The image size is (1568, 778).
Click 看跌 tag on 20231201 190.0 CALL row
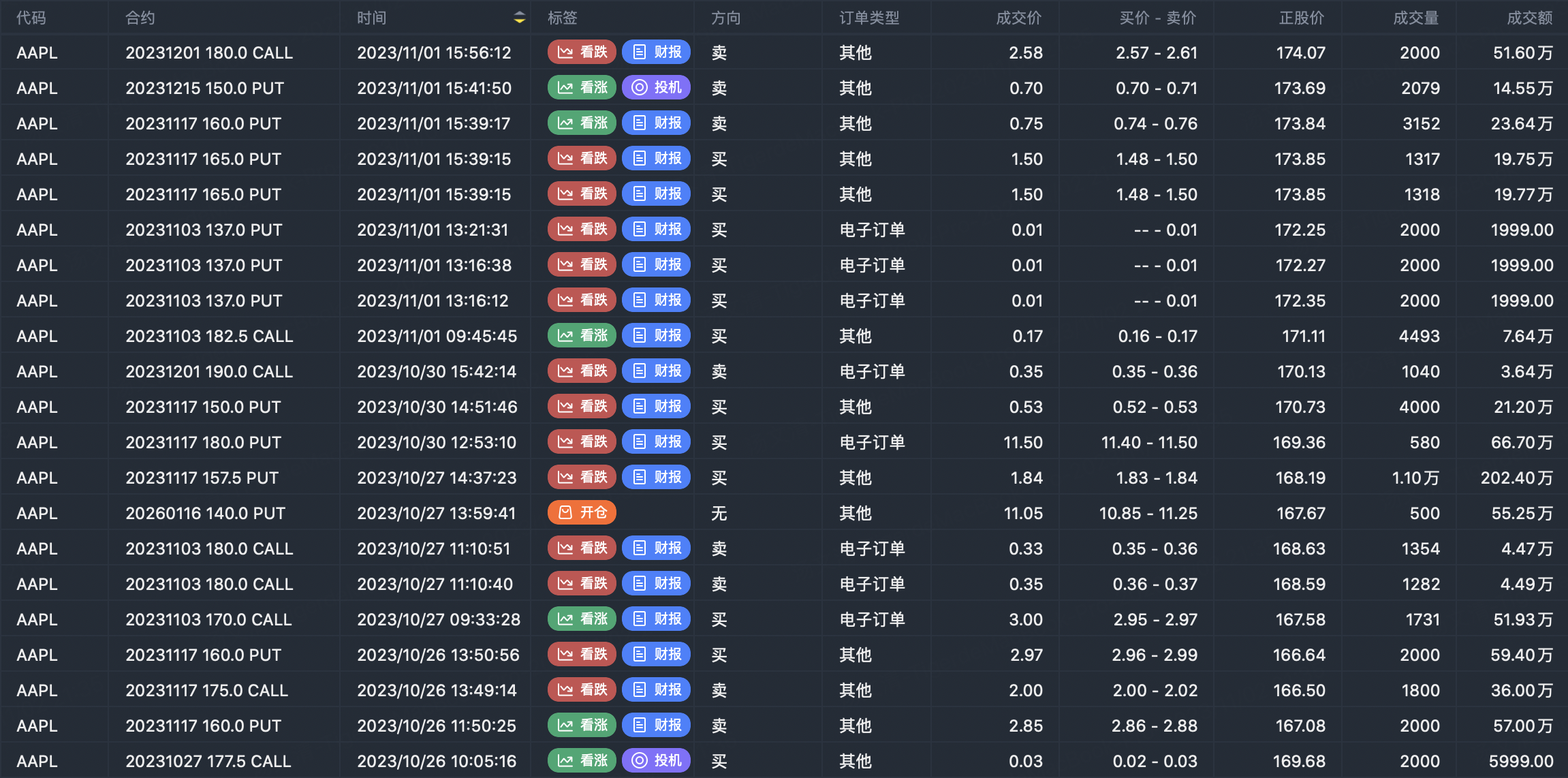pos(582,371)
